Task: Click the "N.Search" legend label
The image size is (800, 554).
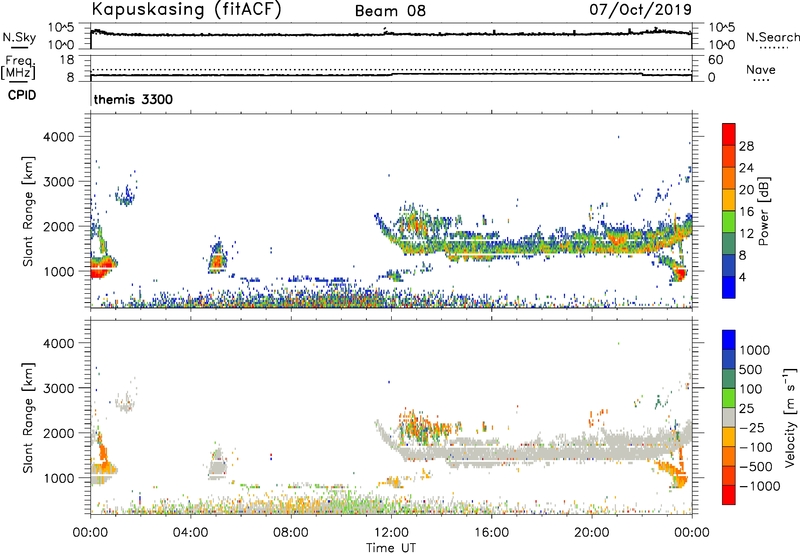Action: (772, 37)
